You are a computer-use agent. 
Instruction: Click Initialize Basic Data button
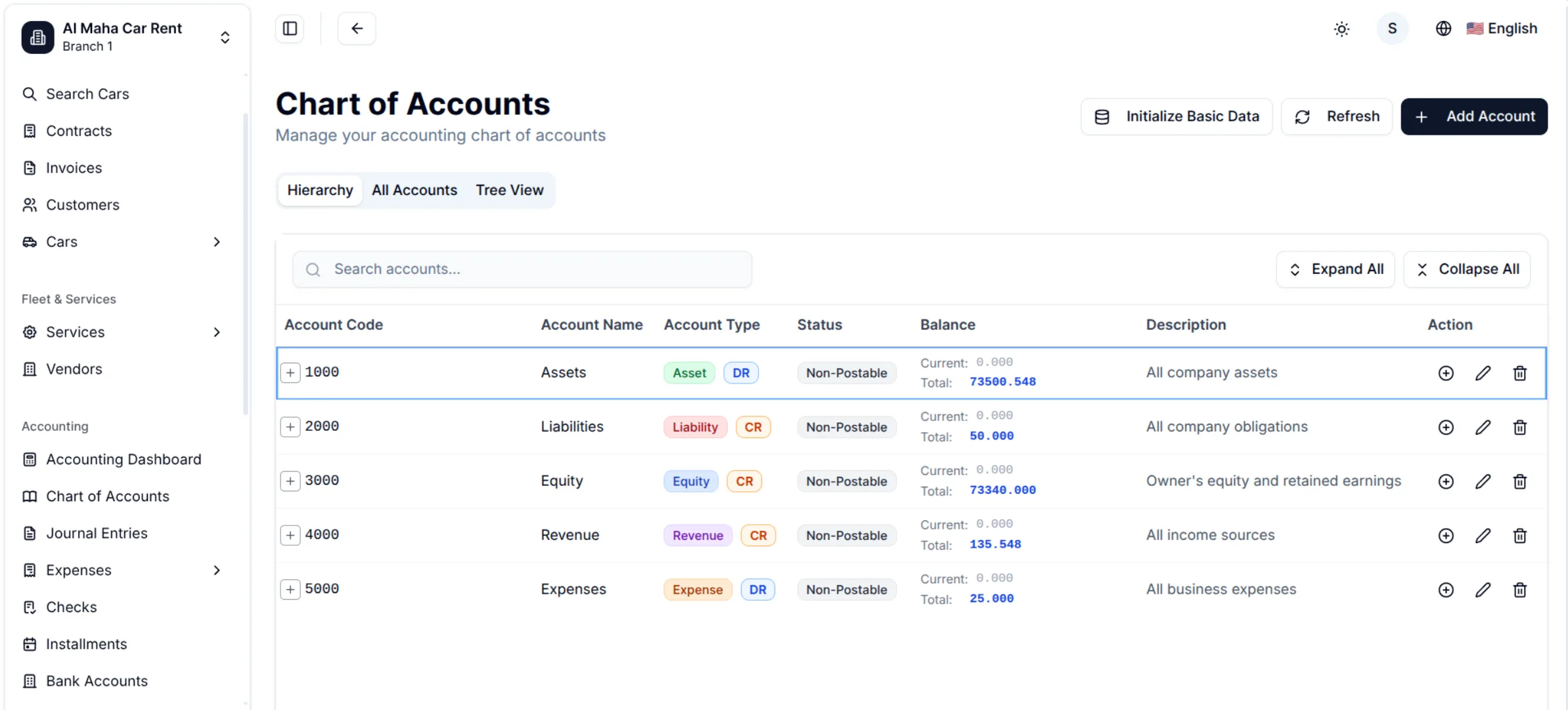[x=1176, y=116]
